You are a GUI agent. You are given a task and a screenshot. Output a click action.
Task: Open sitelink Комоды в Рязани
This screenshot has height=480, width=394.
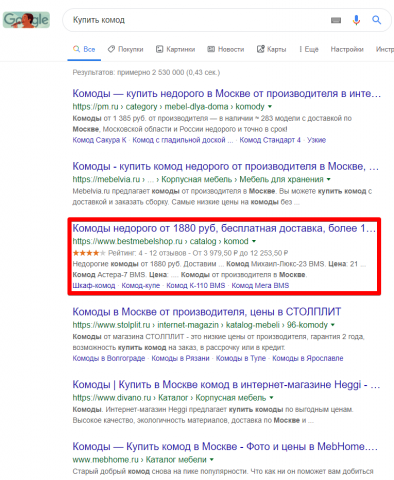tap(180, 358)
